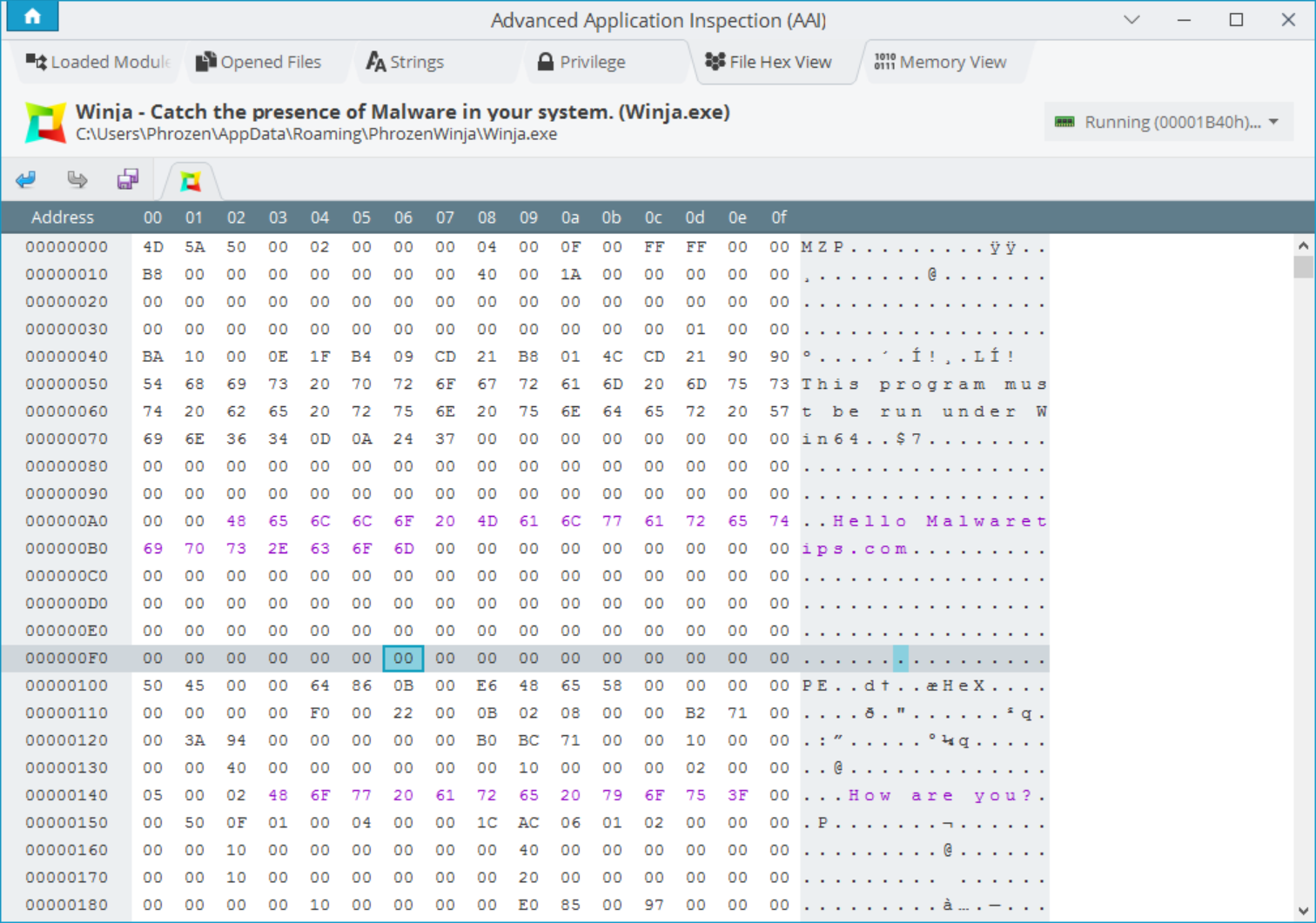This screenshot has width=1316, height=923.
Task: Maximize the AAI window
Action: pos(1236,19)
